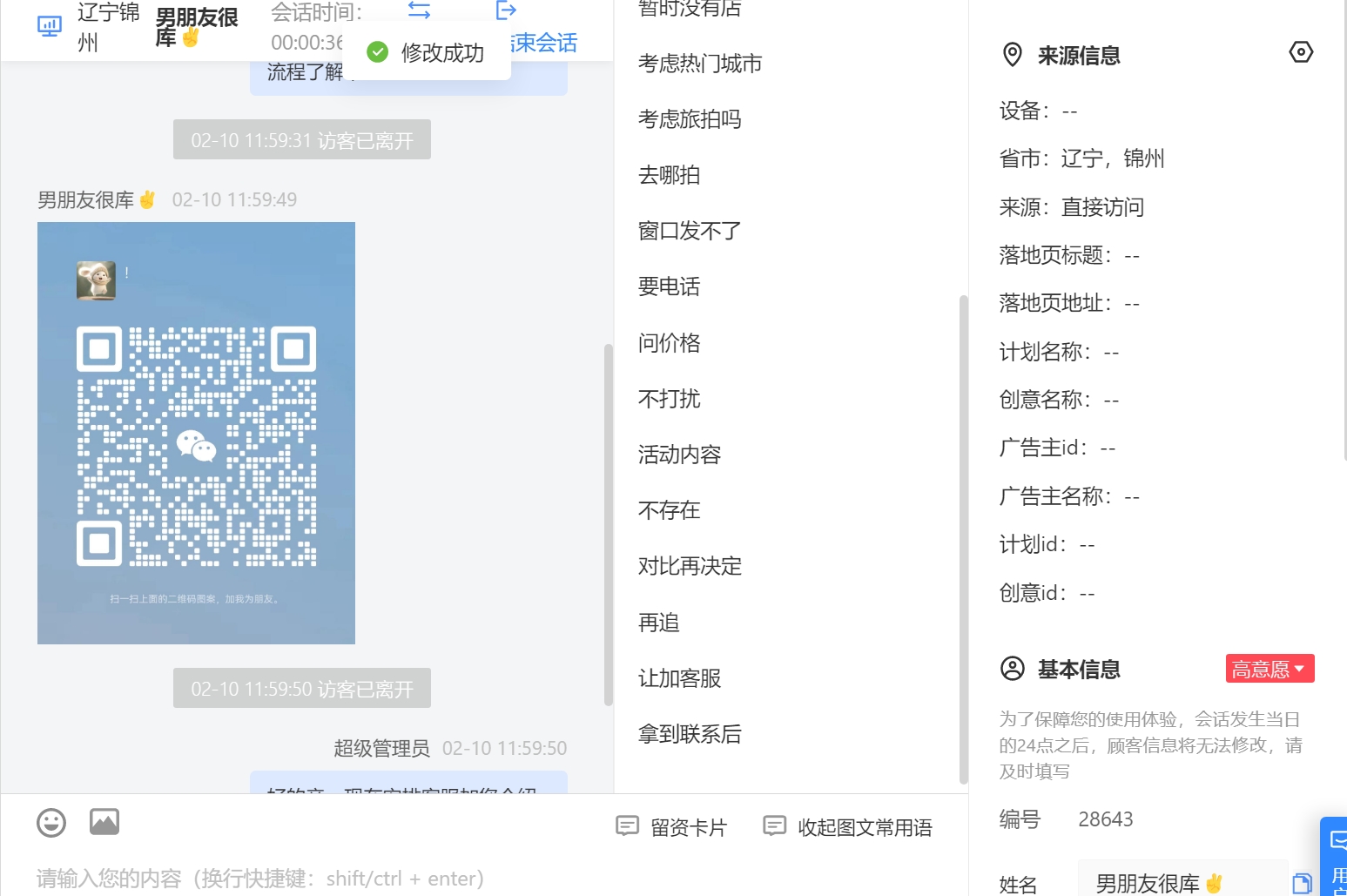This screenshot has height=896, width=1347.
Task: Select quick phrase 让加客服
Action: [x=679, y=678]
